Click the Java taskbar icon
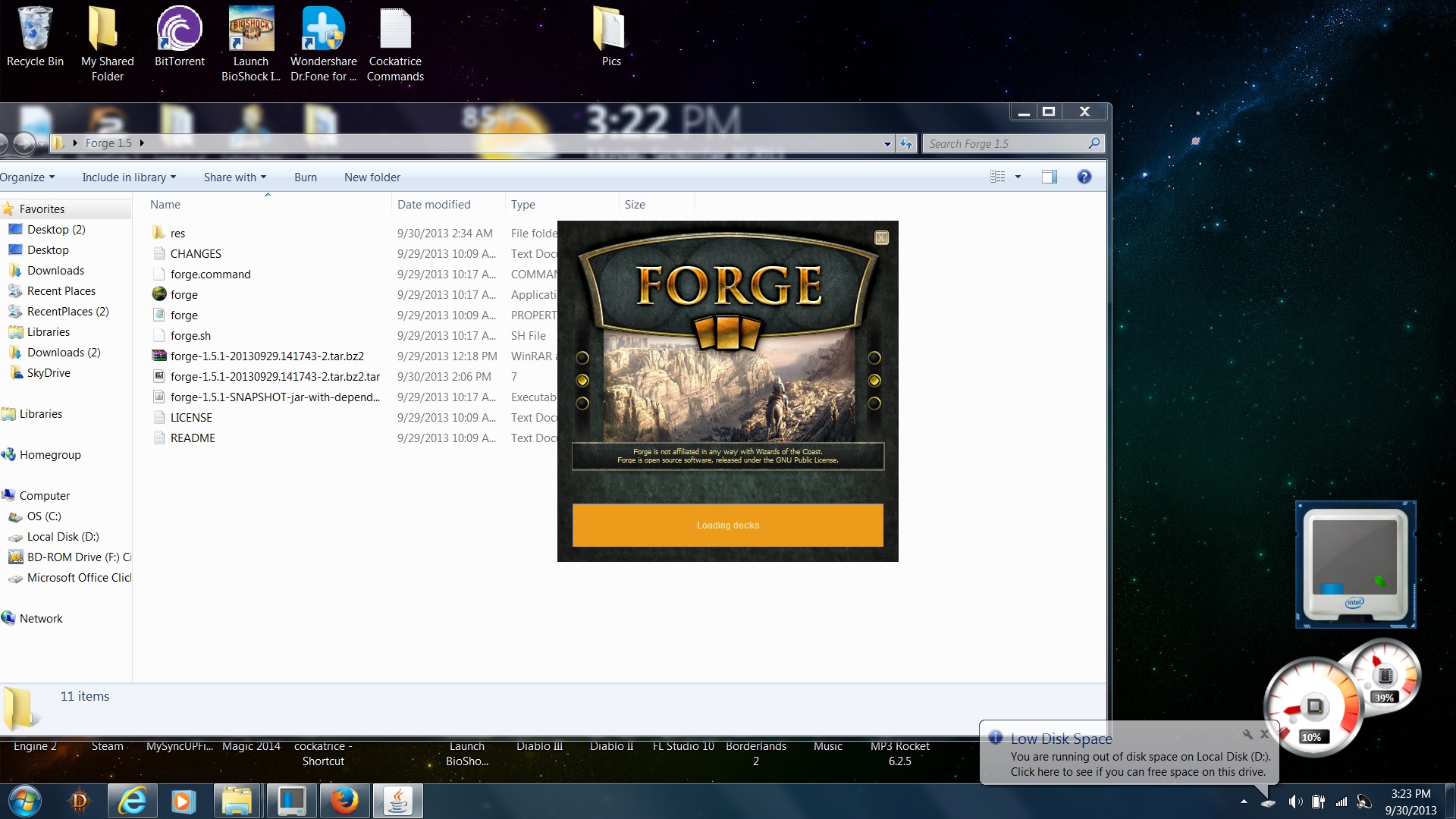This screenshot has height=819, width=1456. point(397,801)
